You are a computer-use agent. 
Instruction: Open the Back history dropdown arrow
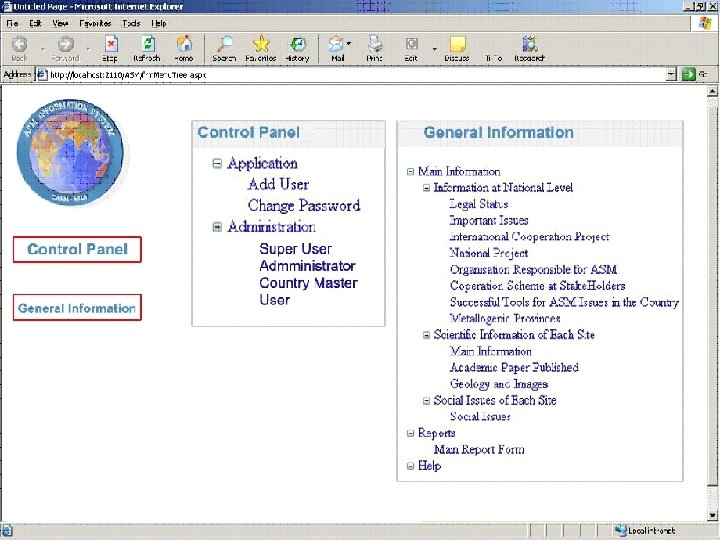[x=43, y=49]
